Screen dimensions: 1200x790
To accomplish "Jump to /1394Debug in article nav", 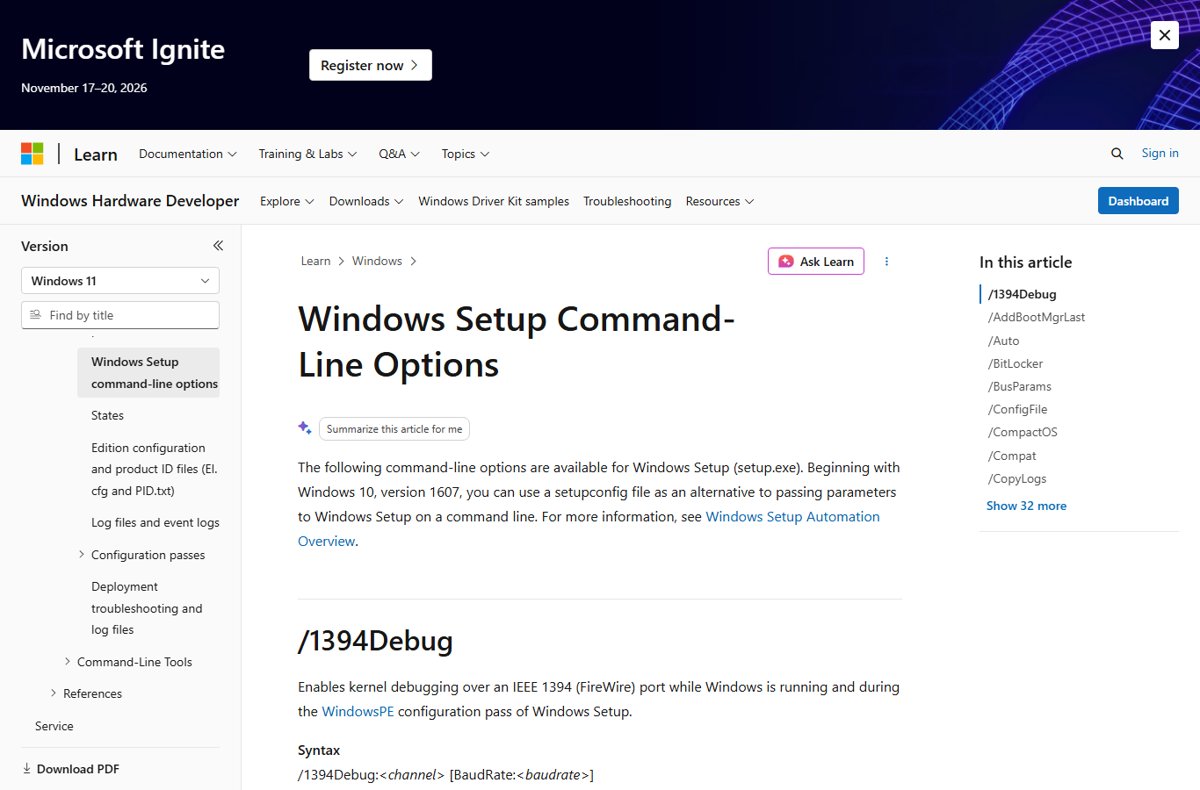I will coord(1022,294).
